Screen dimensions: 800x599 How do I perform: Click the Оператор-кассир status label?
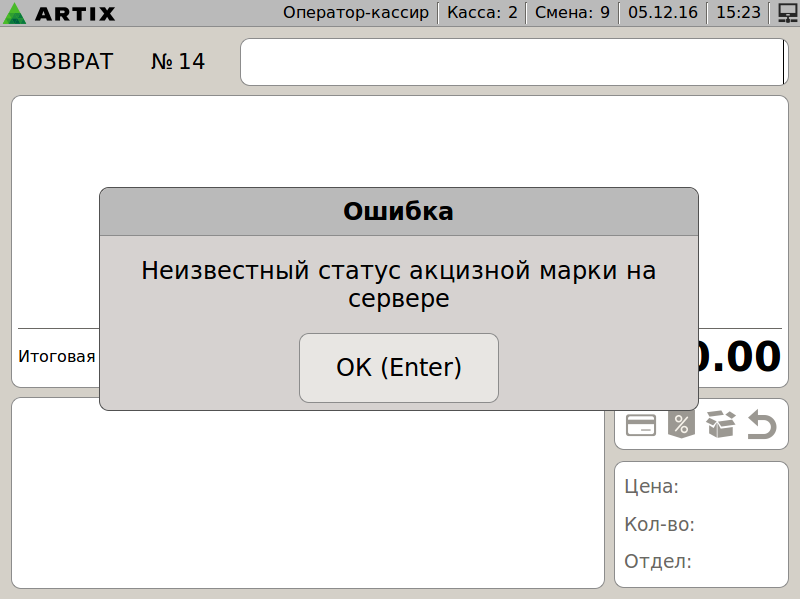click(356, 13)
